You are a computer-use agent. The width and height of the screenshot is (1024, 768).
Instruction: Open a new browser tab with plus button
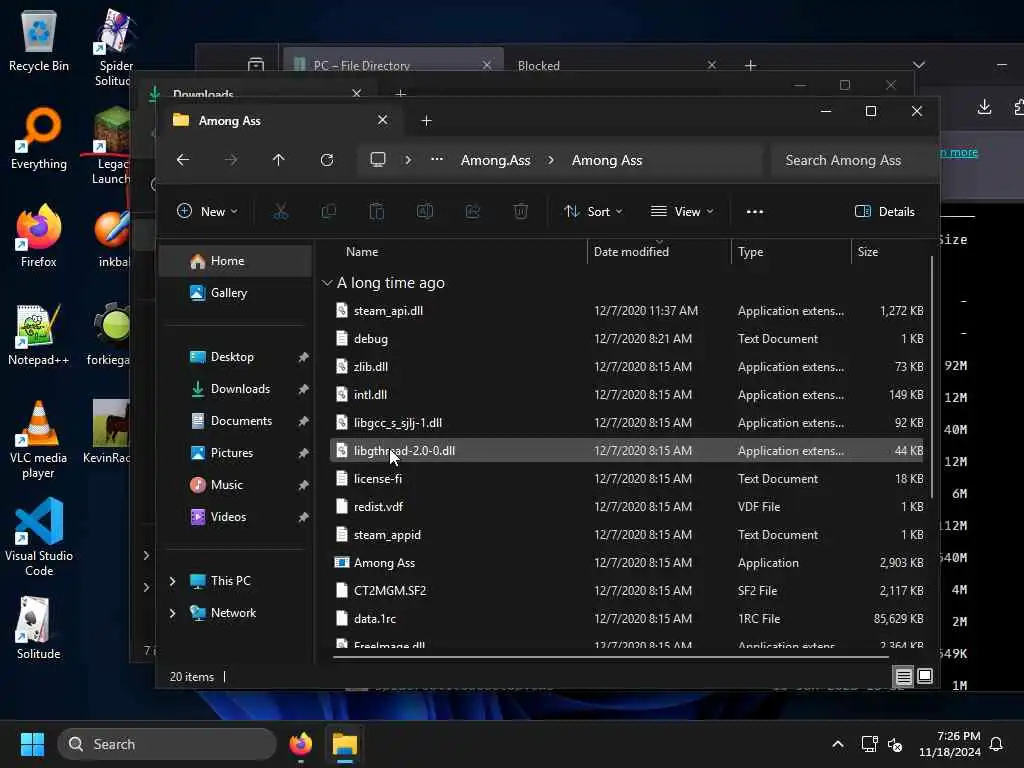[x=750, y=65]
